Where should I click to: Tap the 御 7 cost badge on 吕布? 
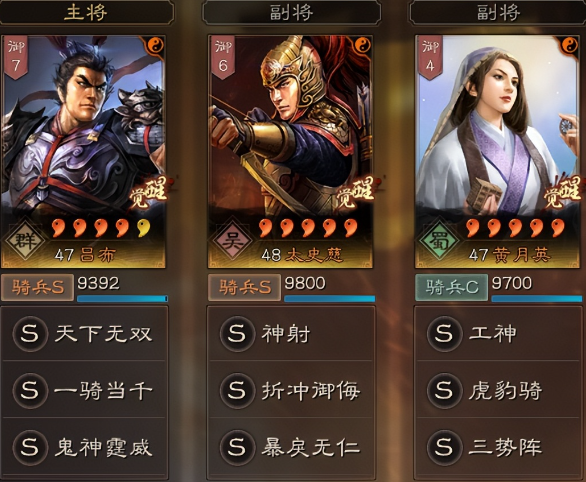[x=15, y=57]
